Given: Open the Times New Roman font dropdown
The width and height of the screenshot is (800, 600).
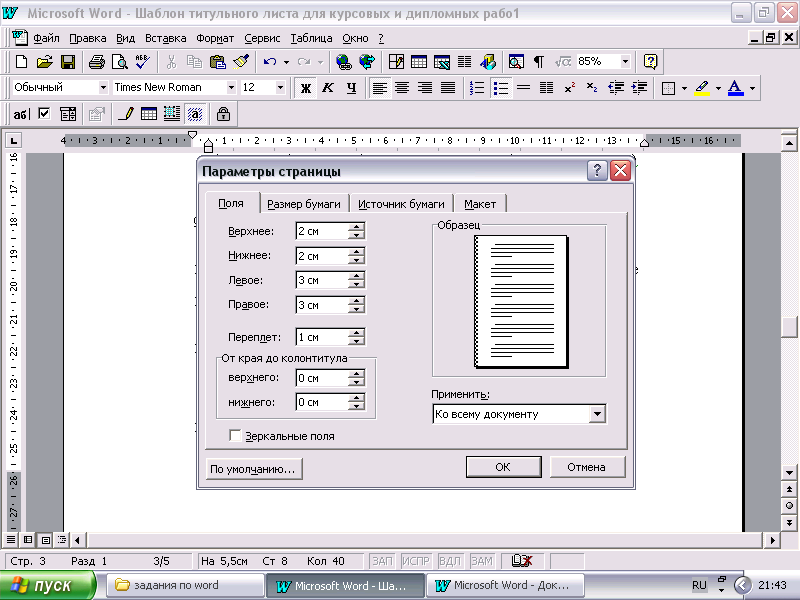Looking at the screenshot, I should (x=231, y=88).
